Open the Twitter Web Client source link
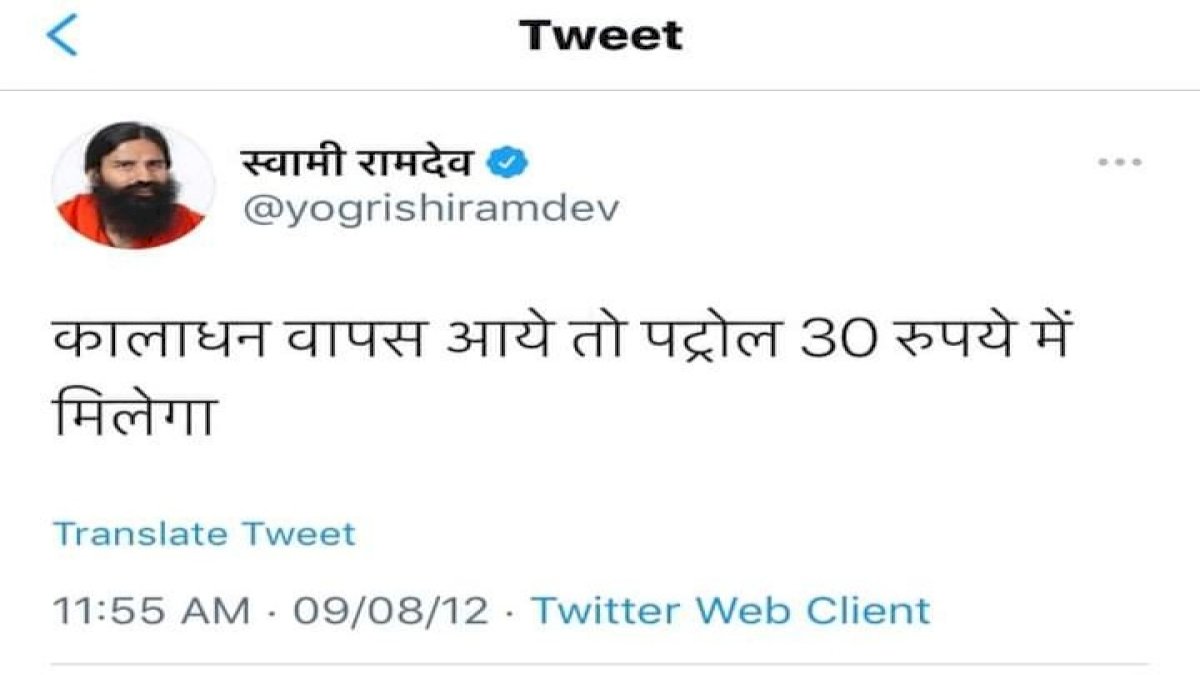The height and width of the screenshot is (675, 1200). coord(730,609)
